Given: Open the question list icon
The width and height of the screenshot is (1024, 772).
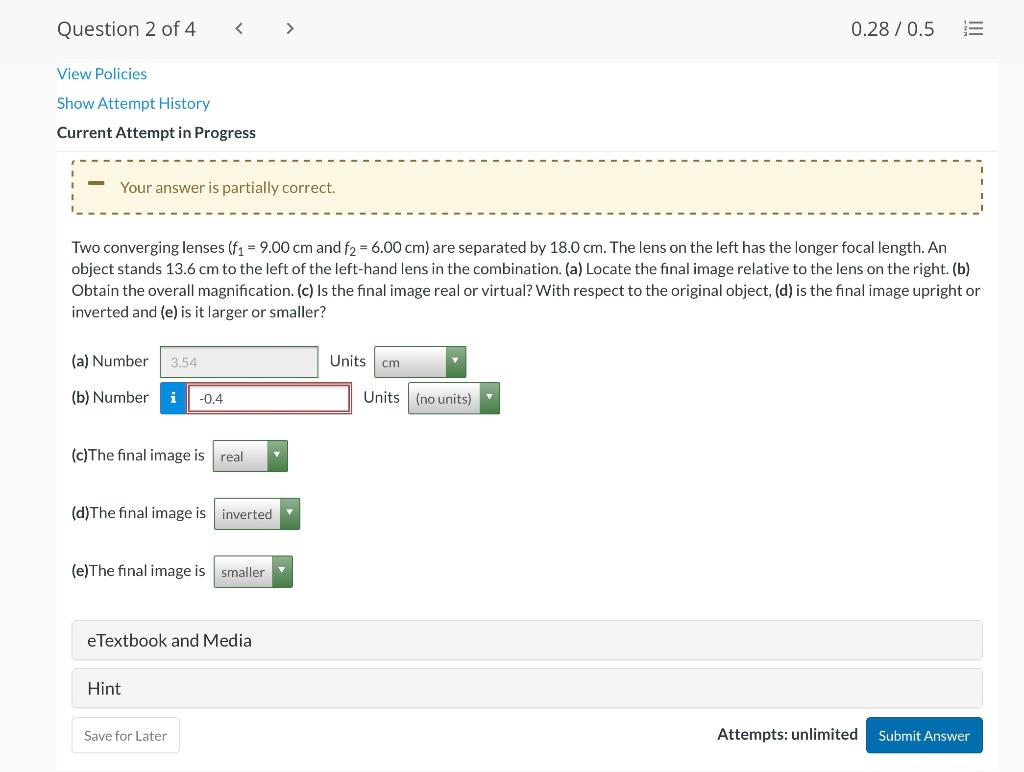Looking at the screenshot, I should tap(973, 29).
